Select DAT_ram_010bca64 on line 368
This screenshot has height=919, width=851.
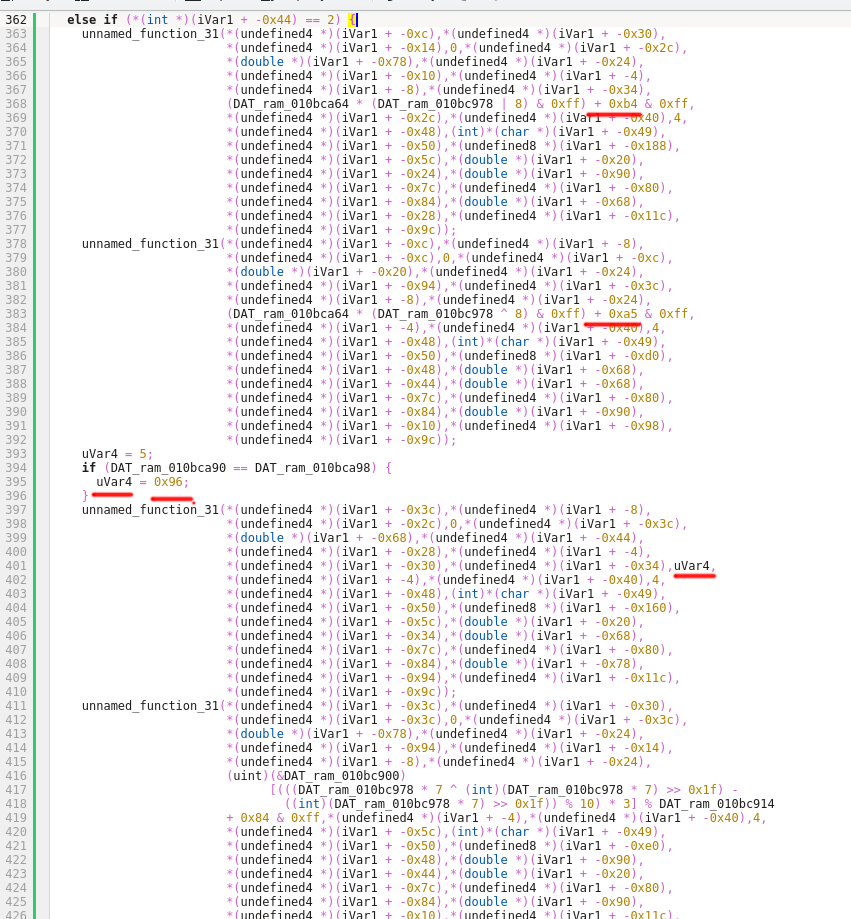click(291, 104)
